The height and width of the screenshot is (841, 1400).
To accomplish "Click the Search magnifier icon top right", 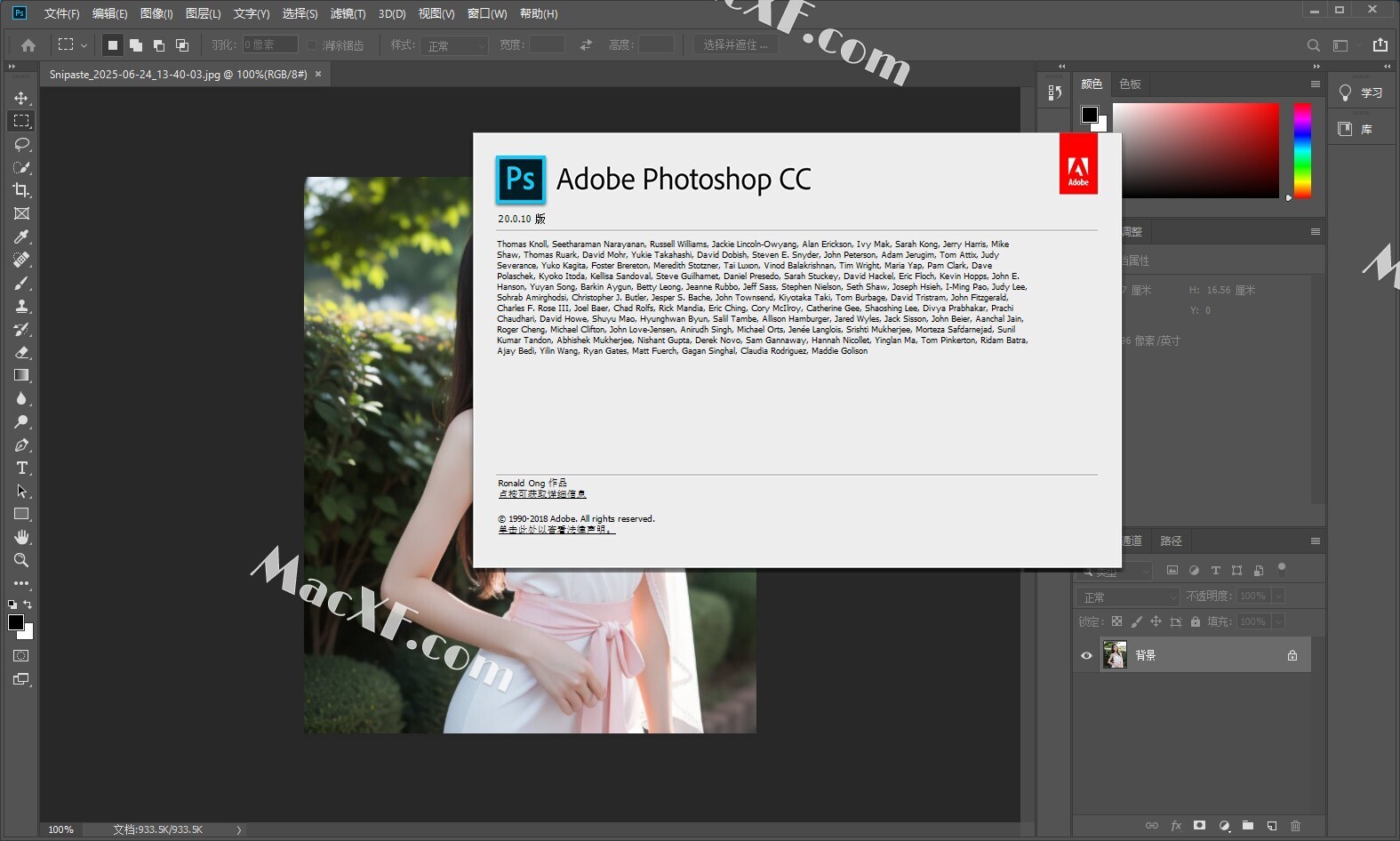I will pos(1313,45).
